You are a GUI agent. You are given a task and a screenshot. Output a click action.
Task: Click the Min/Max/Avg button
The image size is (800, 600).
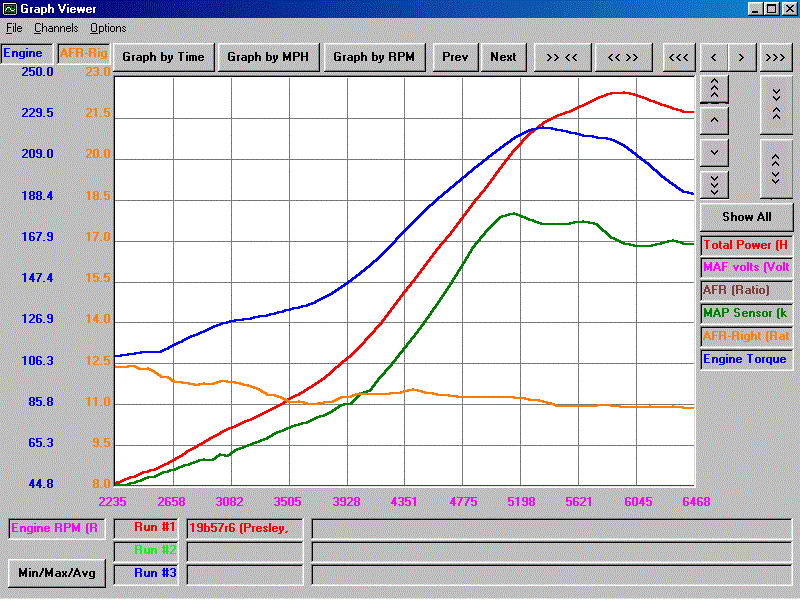[x=57, y=573]
